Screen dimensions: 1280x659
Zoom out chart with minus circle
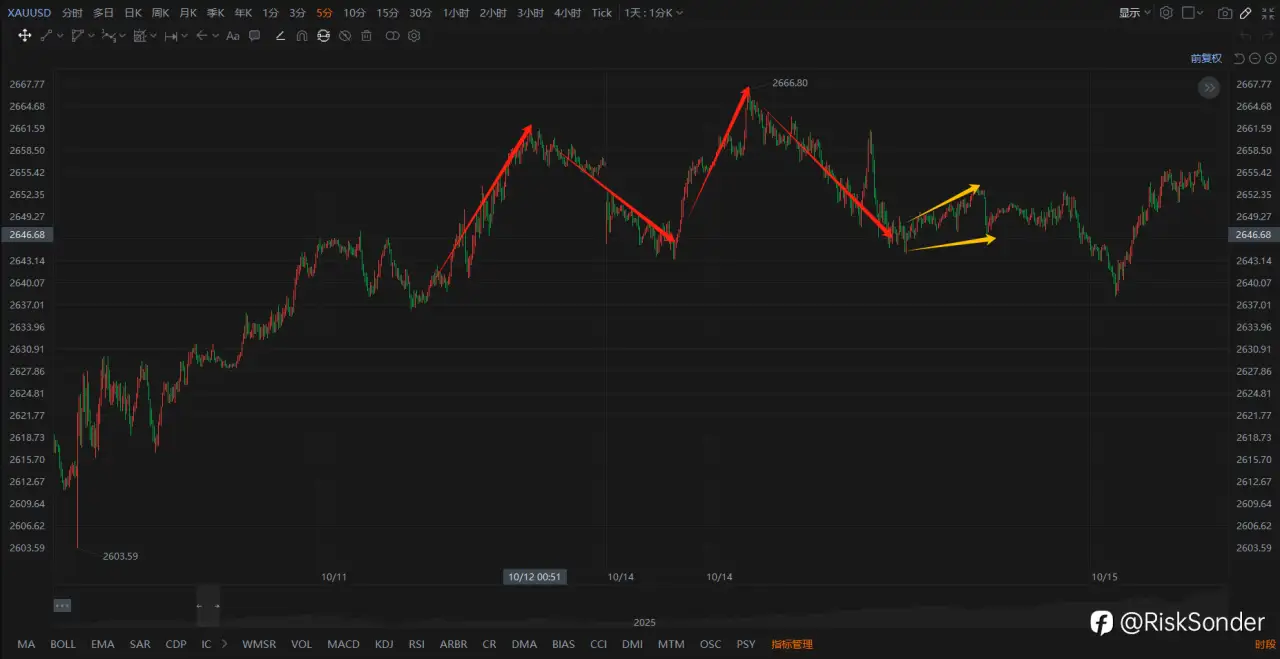point(1255,58)
